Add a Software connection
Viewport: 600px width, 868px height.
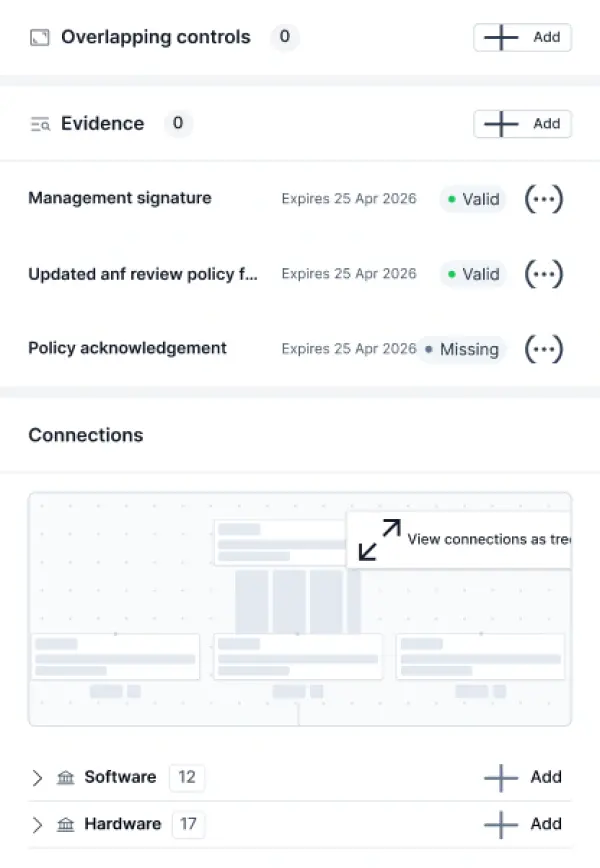523,777
